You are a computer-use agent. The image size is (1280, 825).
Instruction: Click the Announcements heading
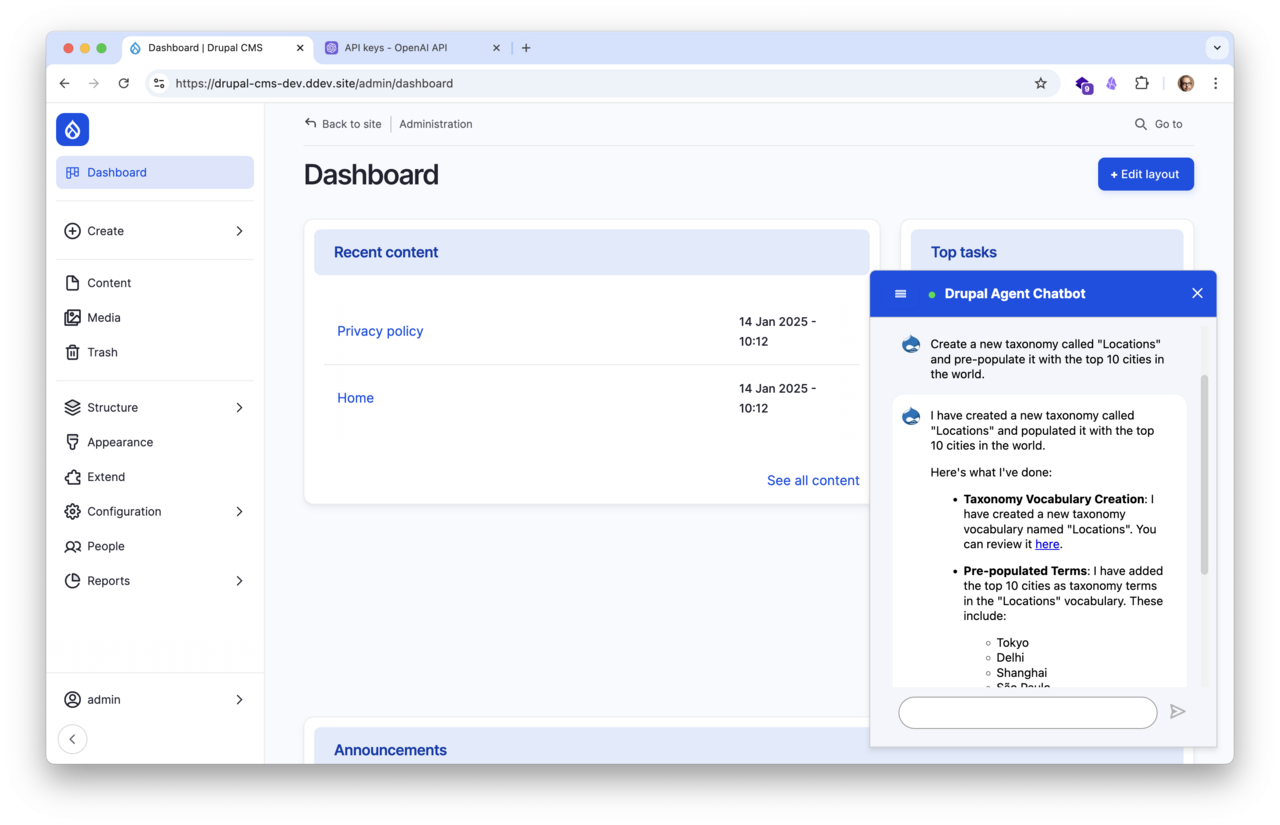(390, 750)
